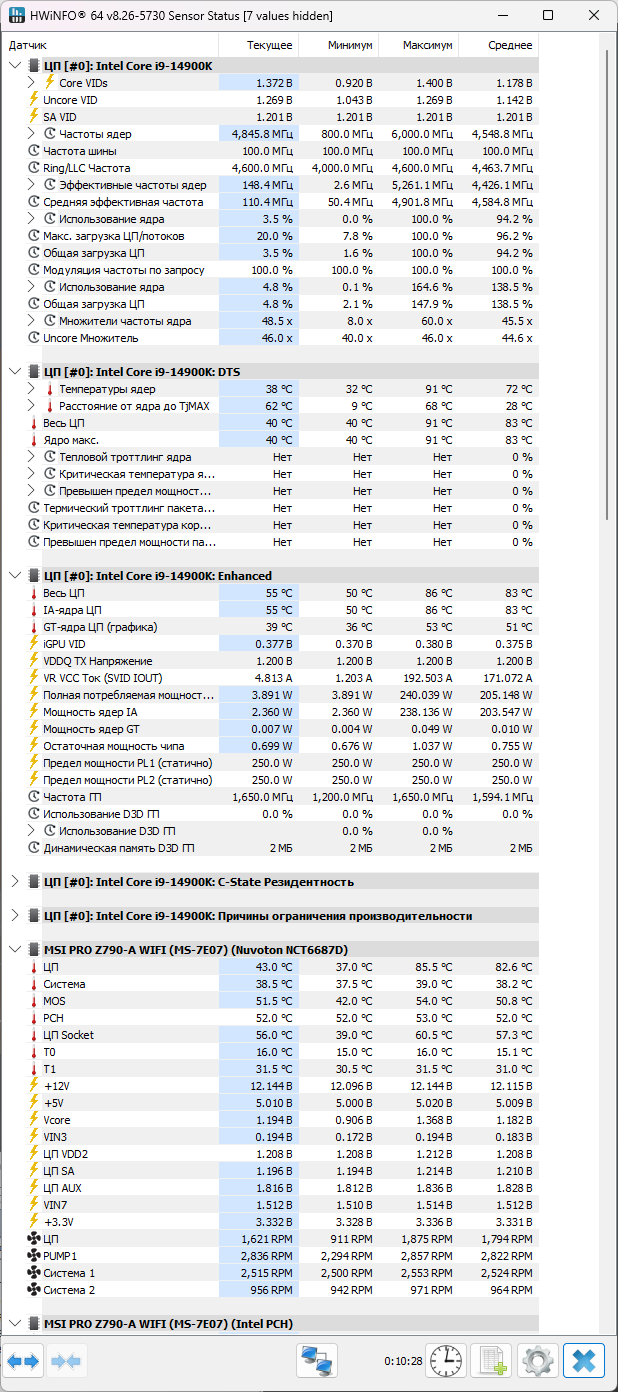Click fan icon of PUMP1 row
The height and width of the screenshot is (1392, 618).
[33, 1256]
